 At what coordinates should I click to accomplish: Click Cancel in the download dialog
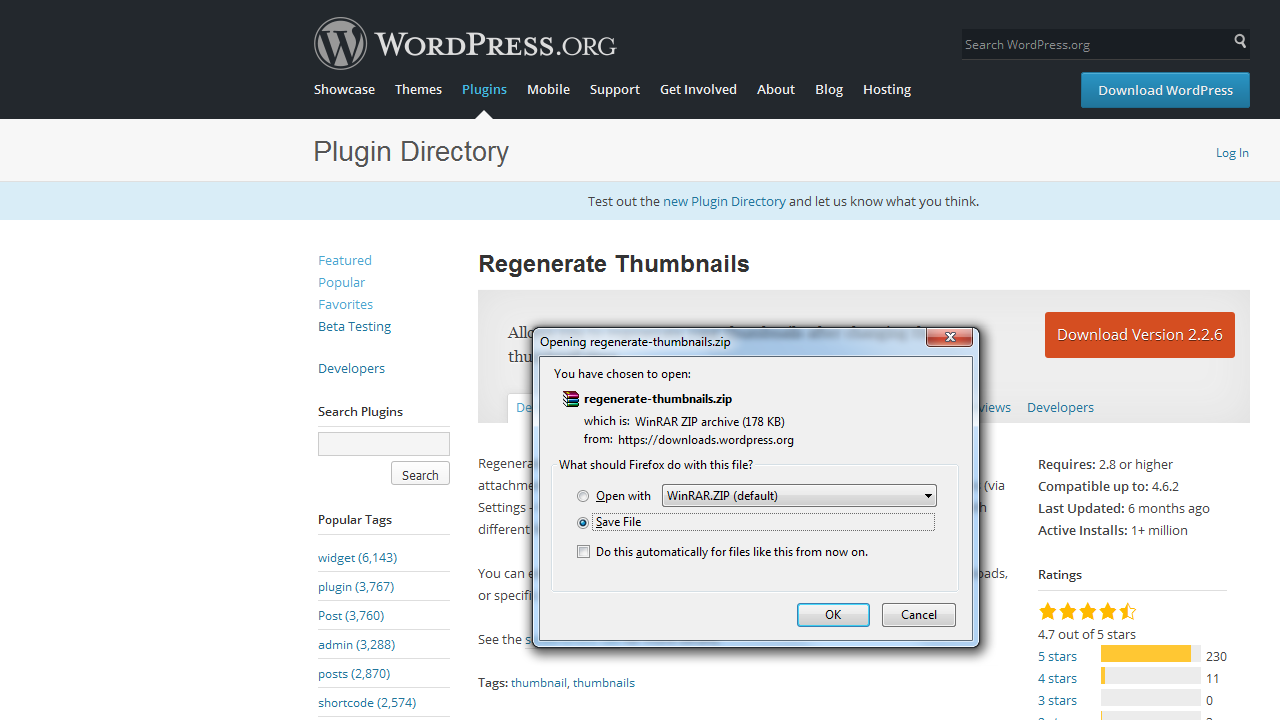tap(918, 615)
